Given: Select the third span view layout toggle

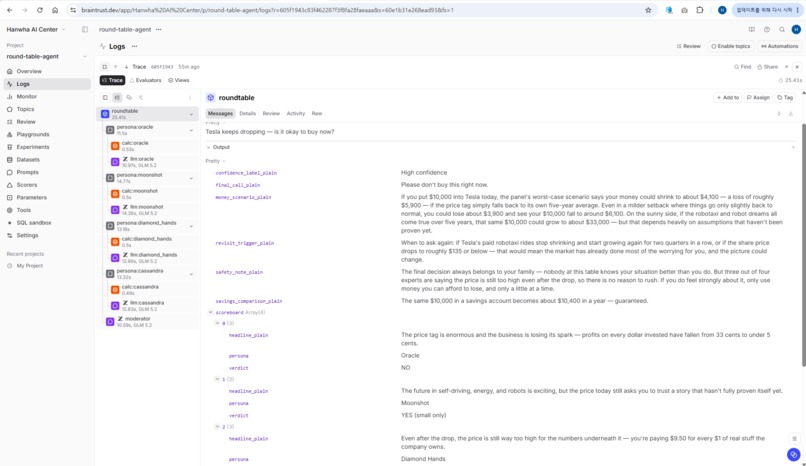Looking at the screenshot, I should (x=129, y=98).
